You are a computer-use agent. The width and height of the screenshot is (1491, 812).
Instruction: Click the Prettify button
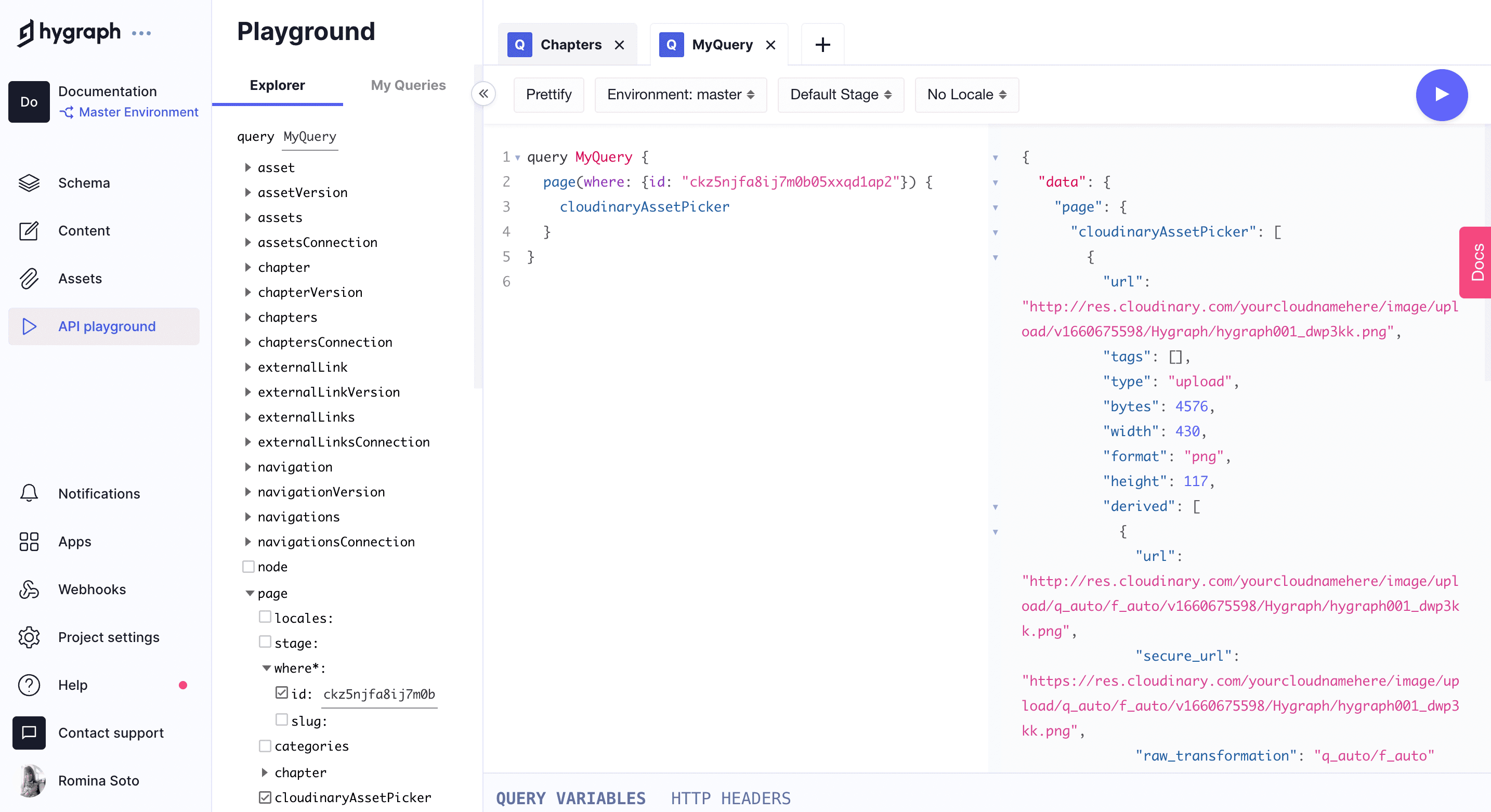click(548, 94)
